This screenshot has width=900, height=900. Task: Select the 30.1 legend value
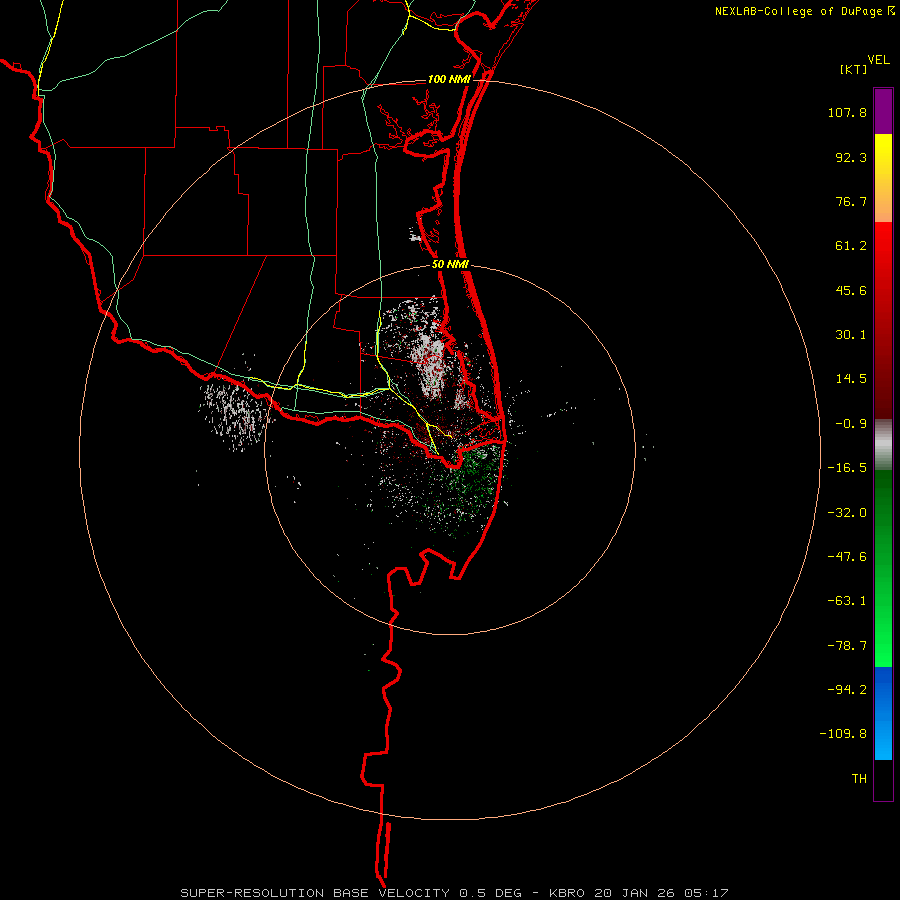click(x=851, y=335)
